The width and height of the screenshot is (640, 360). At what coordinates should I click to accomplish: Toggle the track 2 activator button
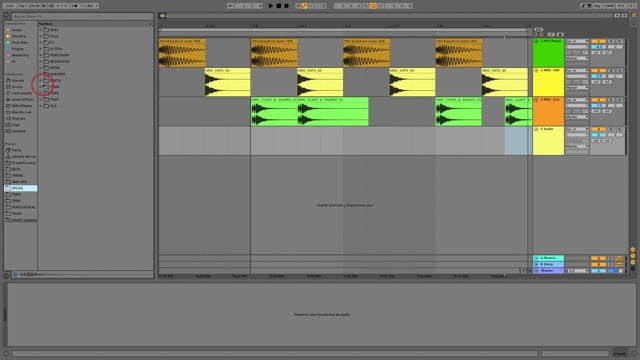coord(598,71)
